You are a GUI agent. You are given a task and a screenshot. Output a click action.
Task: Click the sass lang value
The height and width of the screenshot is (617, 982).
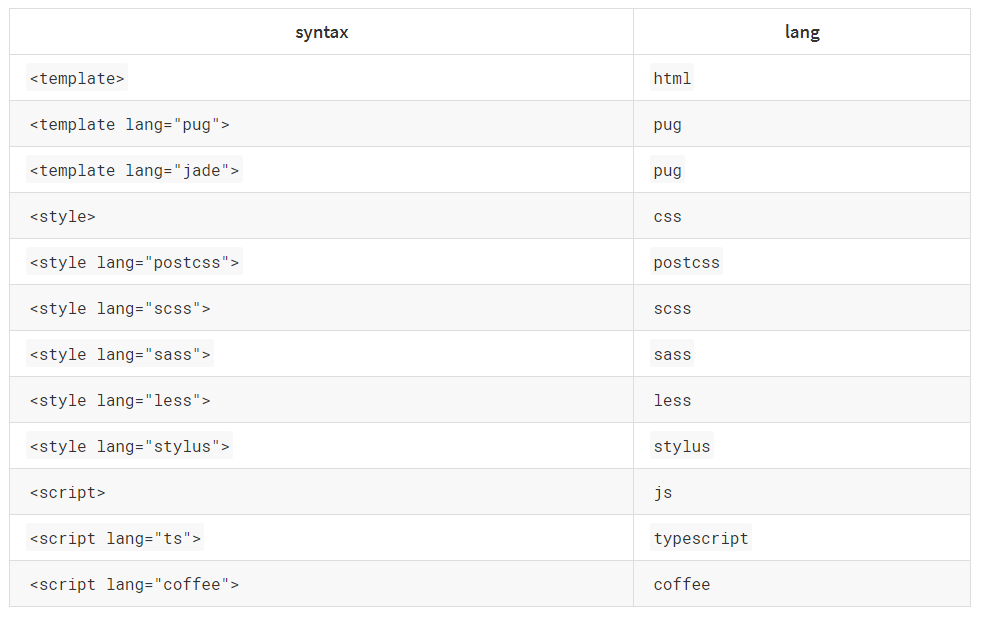tap(671, 354)
